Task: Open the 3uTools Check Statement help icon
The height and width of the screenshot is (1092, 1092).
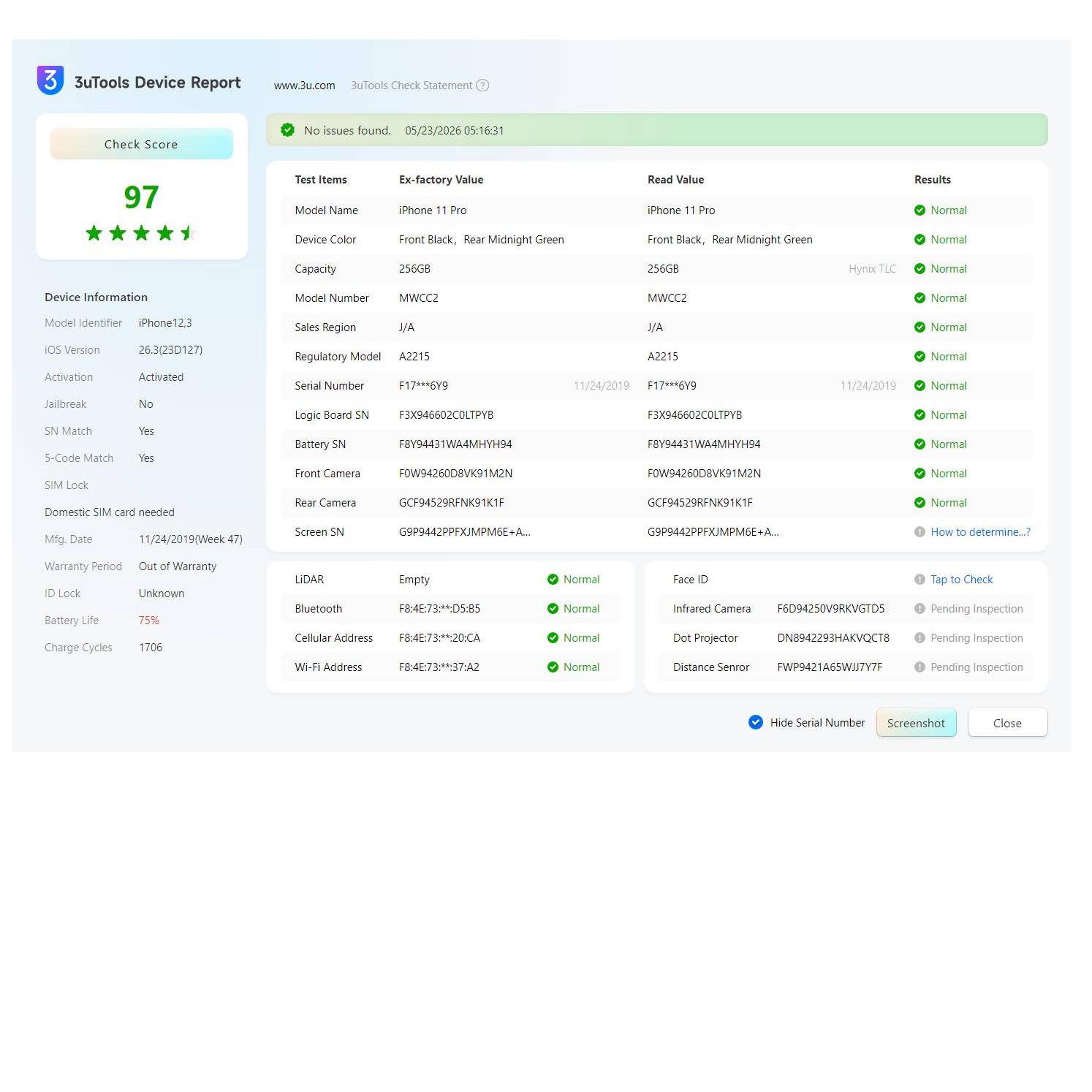Action: [x=482, y=86]
